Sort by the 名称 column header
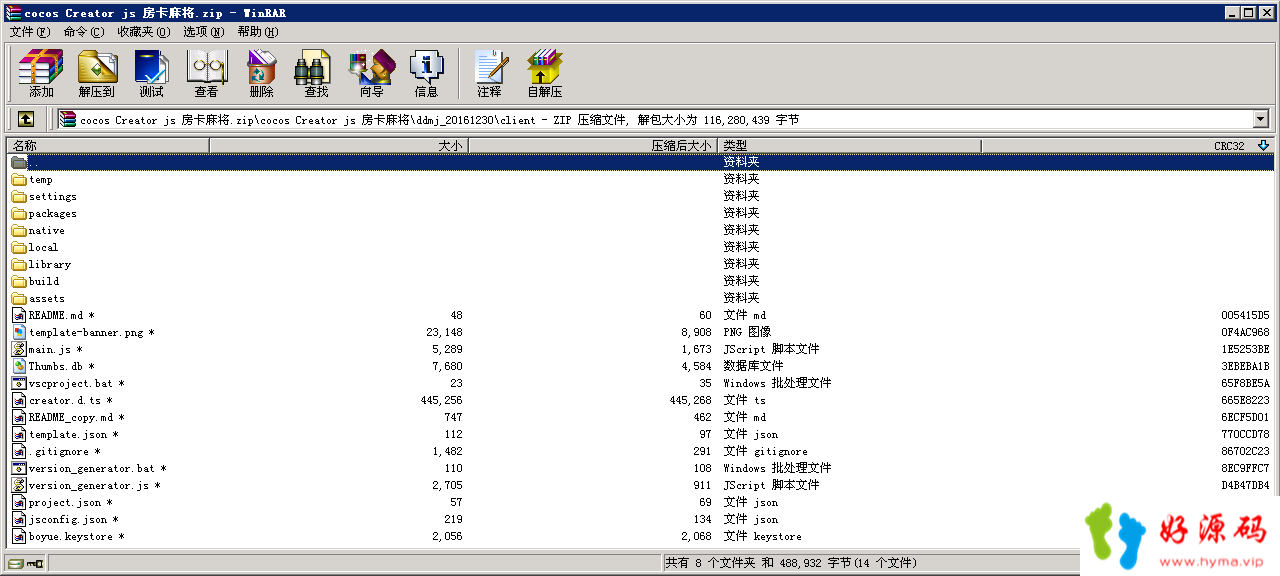The image size is (1280, 576). tap(107, 146)
